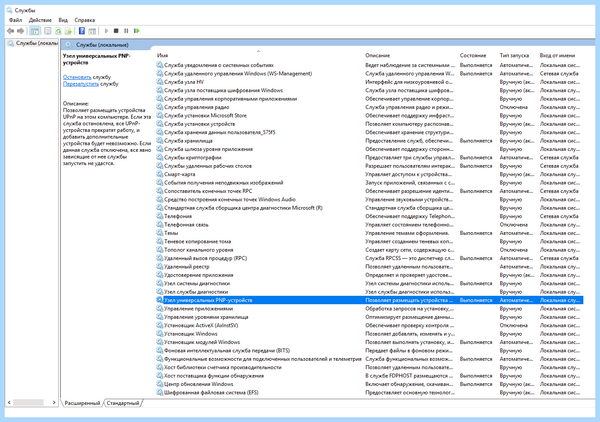Select the Служба уведомления о системных событиях row
This screenshot has width=600, height=422.
pos(369,65)
